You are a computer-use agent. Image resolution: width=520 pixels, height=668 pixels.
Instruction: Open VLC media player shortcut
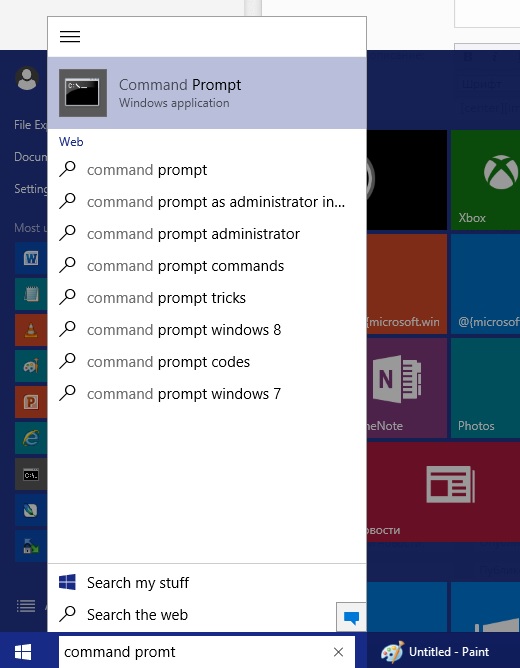pyautogui.click(x=31, y=330)
